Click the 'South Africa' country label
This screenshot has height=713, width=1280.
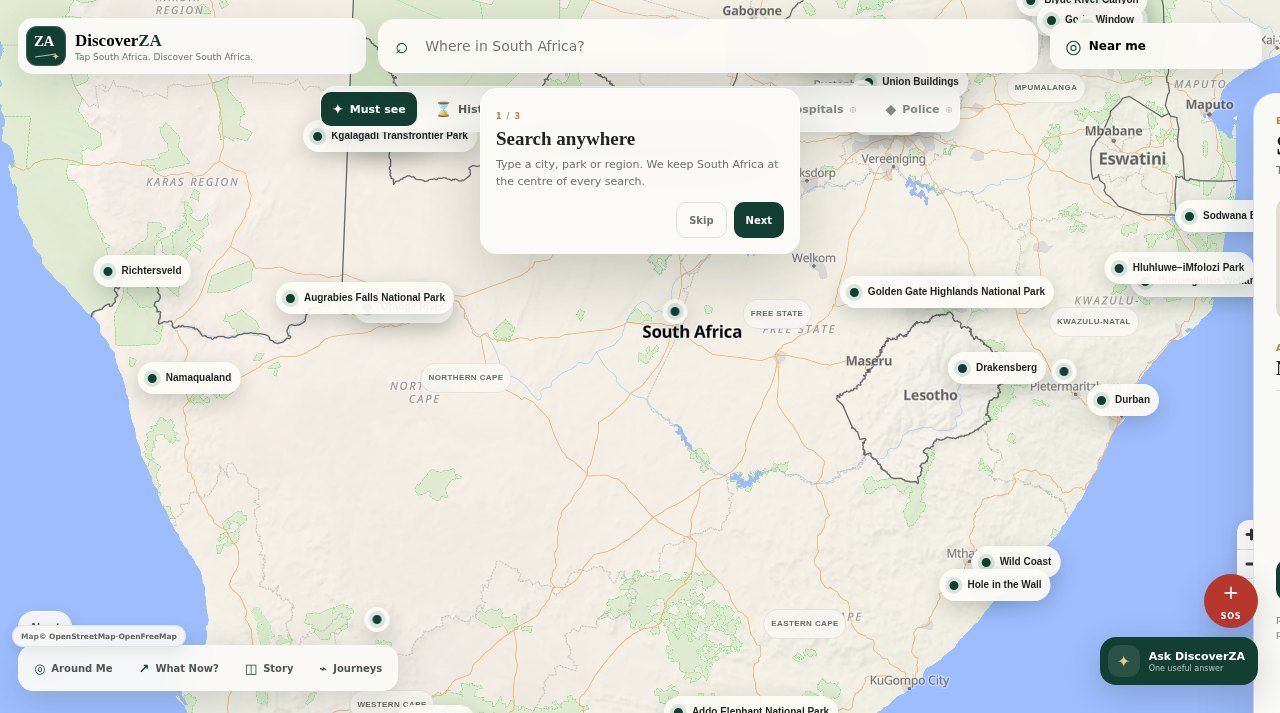click(692, 332)
